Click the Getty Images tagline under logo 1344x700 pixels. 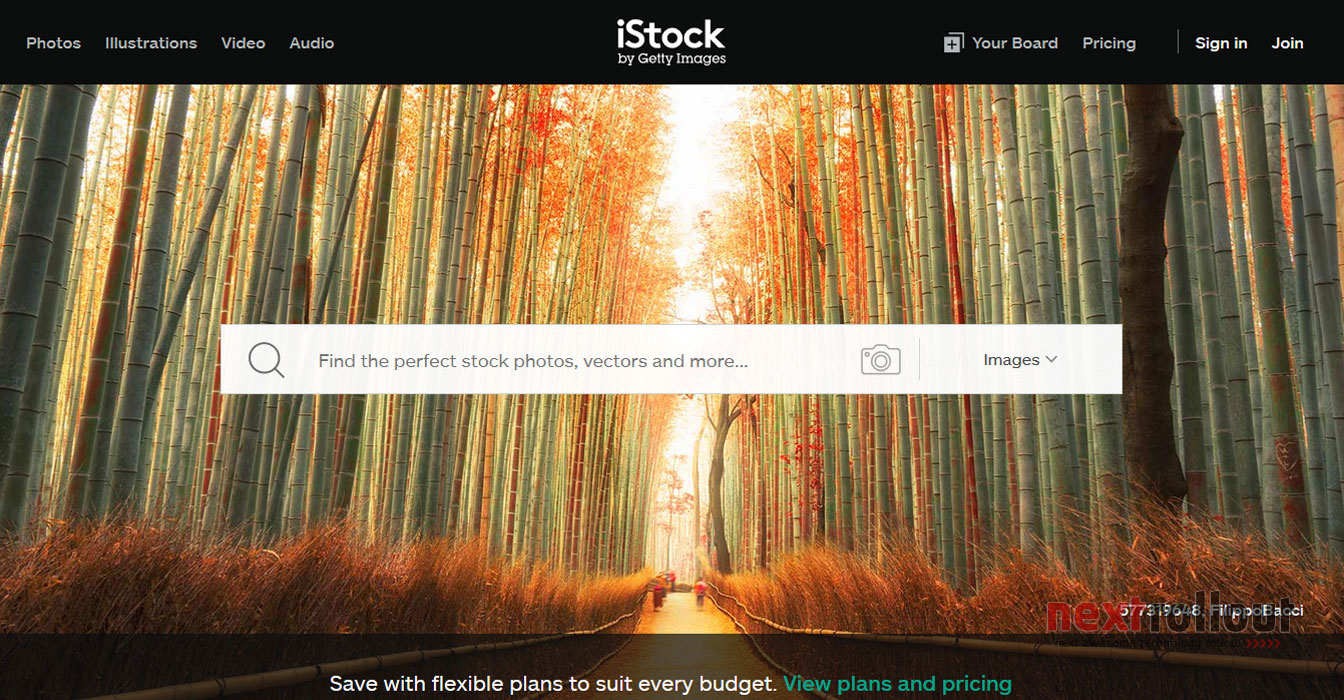click(672, 59)
